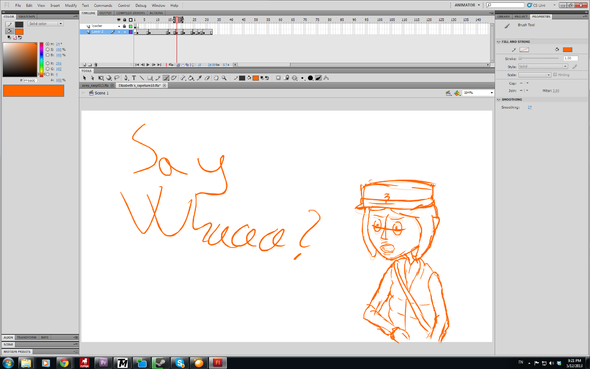Click the stroke color swatch in Color panel
Image resolution: width=590 pixels, height=369 pixels.
[19, 24]
